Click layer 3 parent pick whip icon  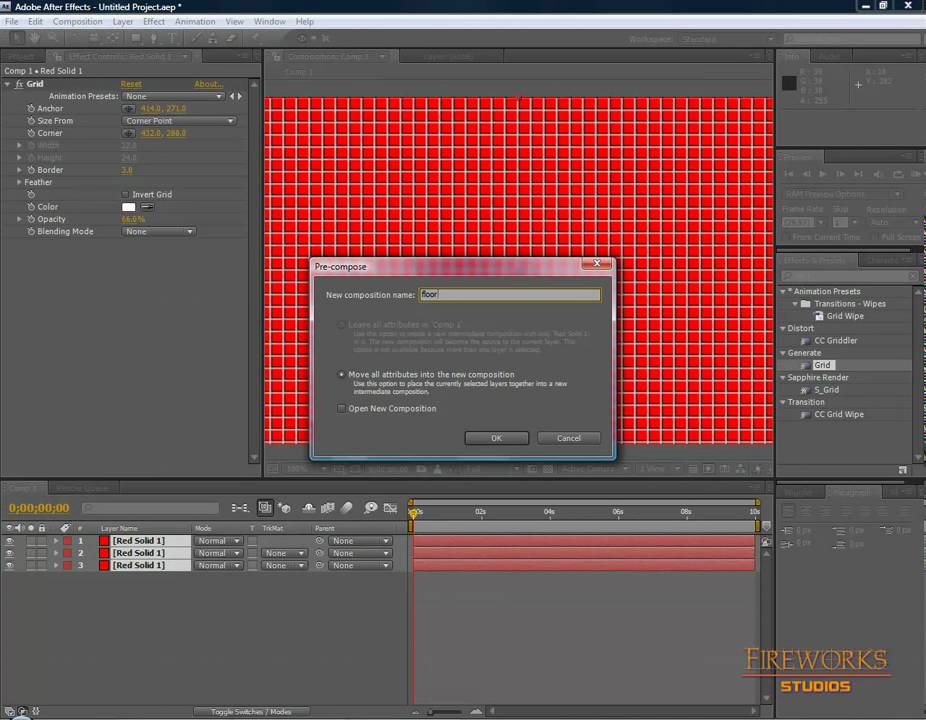pyautogui.click(x=319, y=566)
